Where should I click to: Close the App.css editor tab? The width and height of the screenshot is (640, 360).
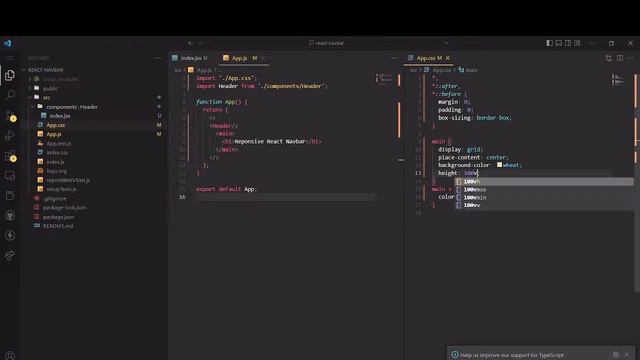448,58
